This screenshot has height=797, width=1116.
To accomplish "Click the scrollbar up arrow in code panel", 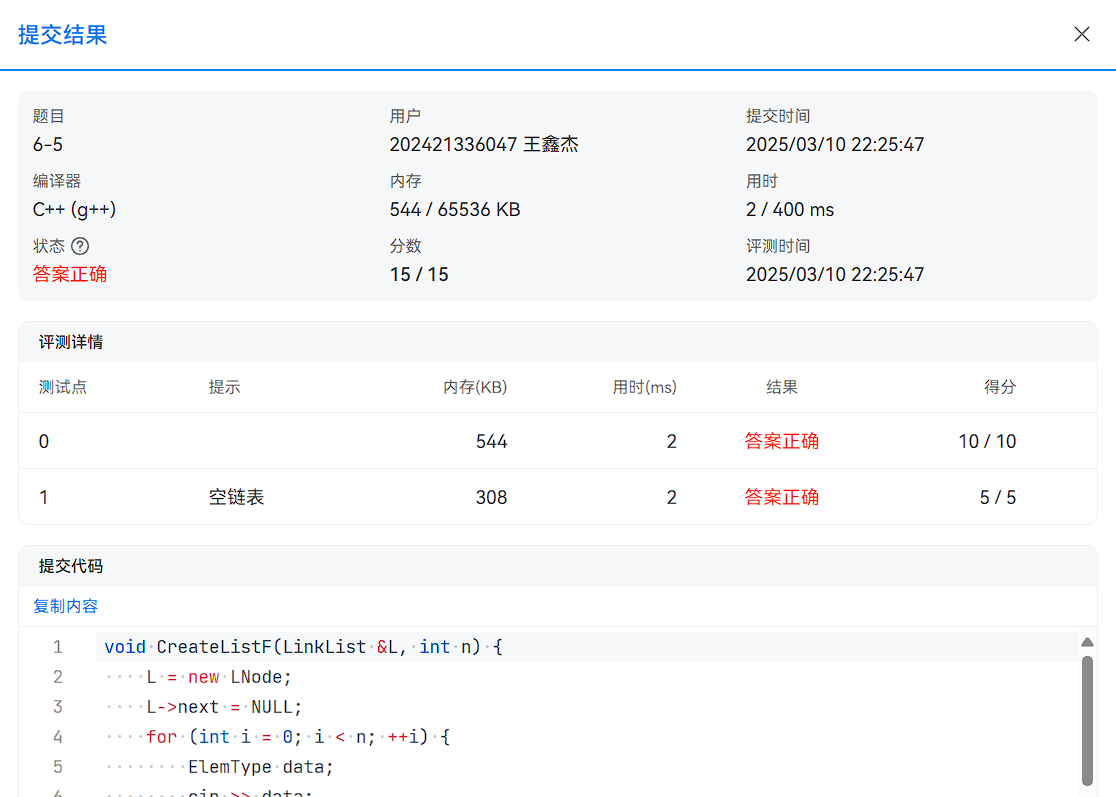I will (1088, 643).
